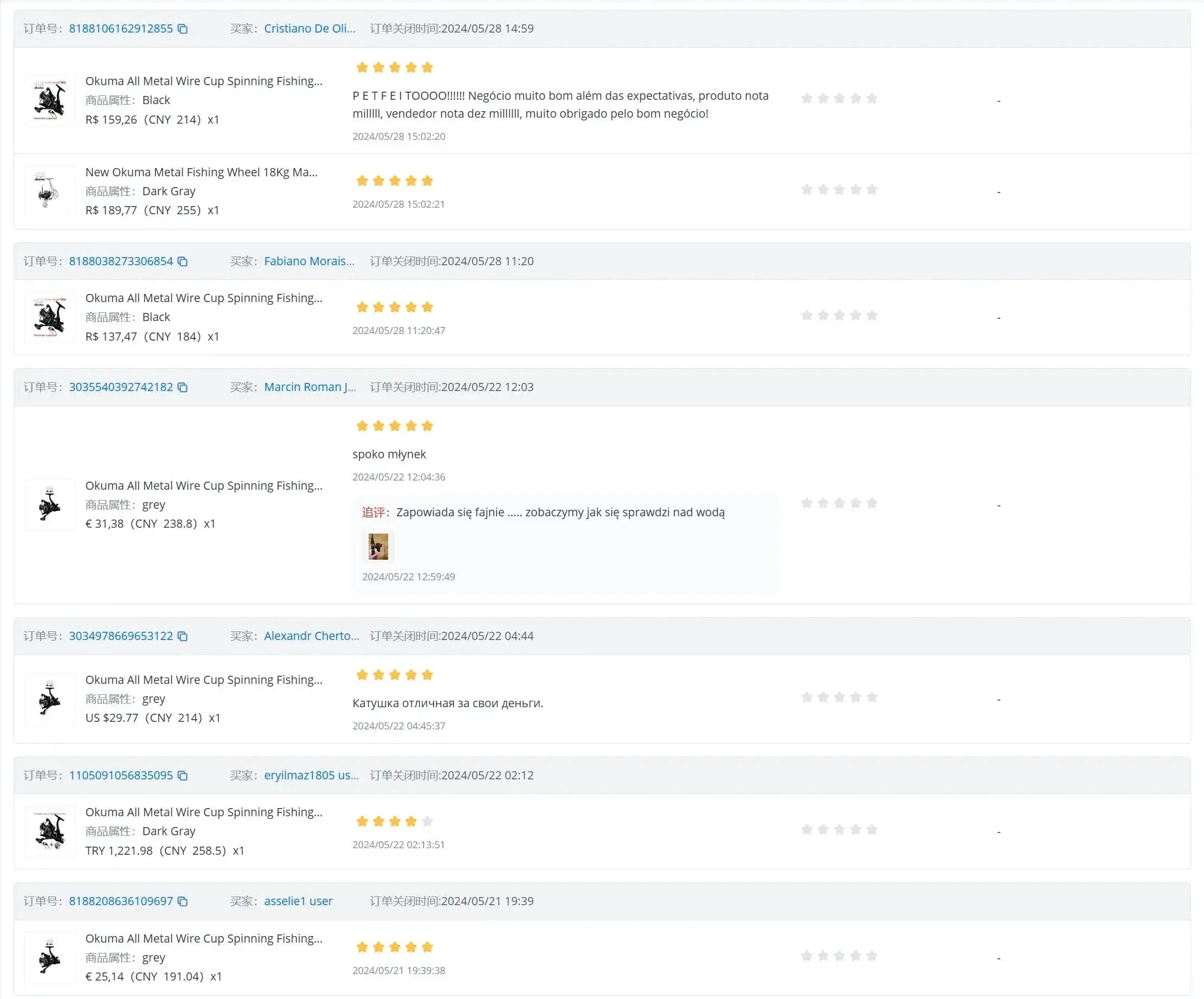Copy order number 8188208636109697
Screen dimensions: 1204x999
coord(182,901)
